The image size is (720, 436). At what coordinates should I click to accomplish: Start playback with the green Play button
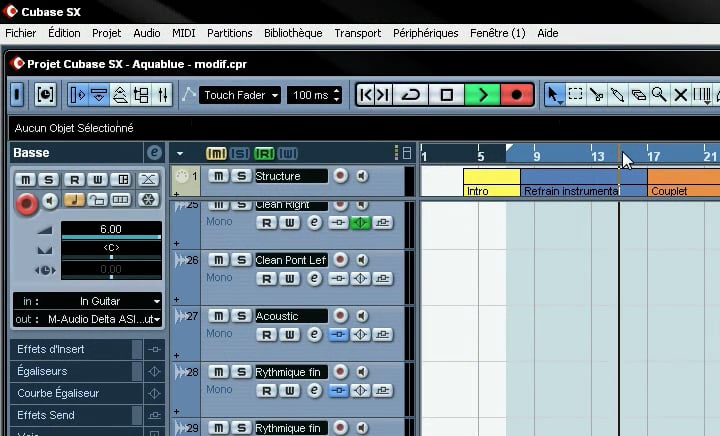[x=482, y=95]
